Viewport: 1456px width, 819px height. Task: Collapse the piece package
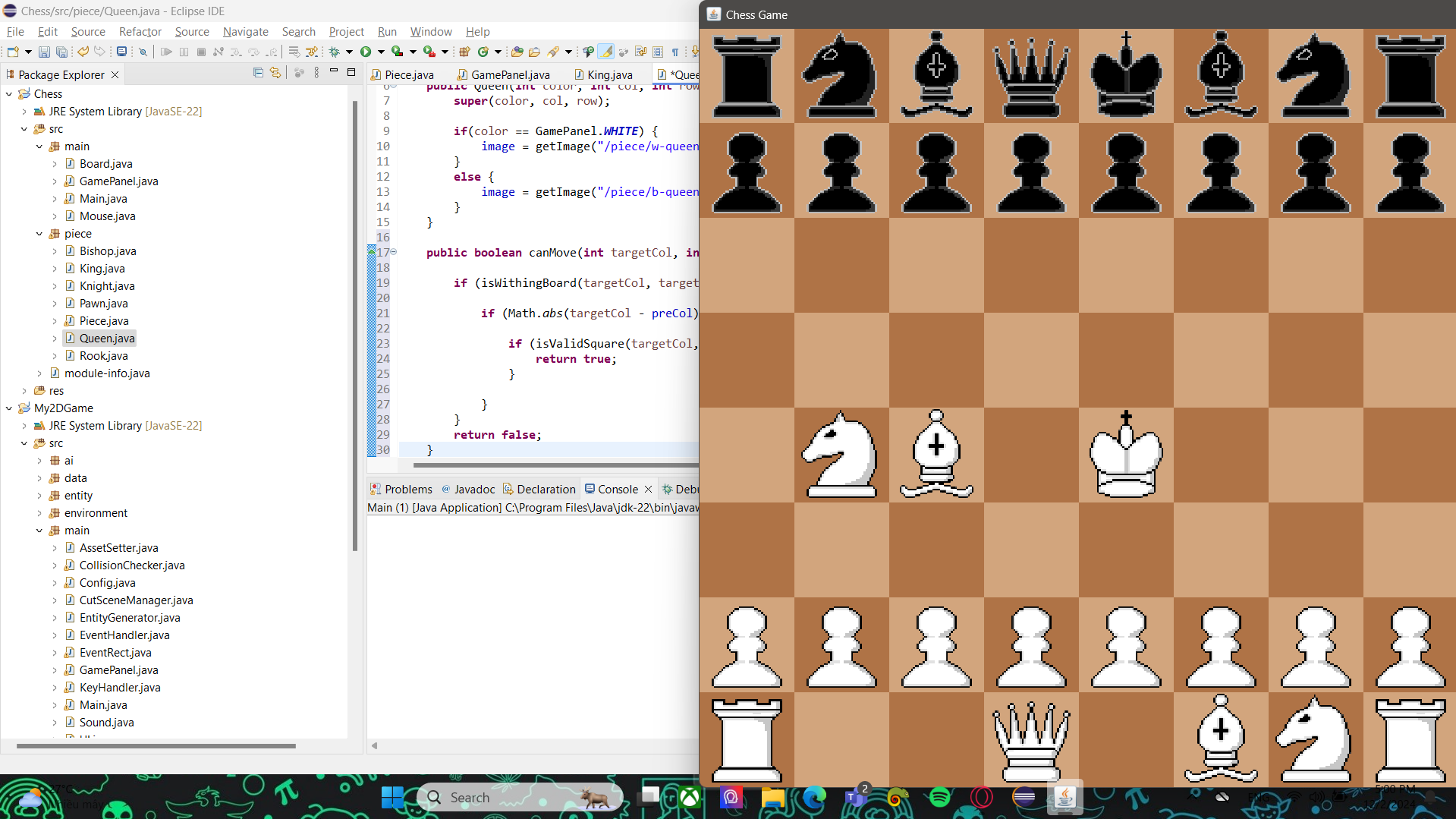tap(39, 234)
